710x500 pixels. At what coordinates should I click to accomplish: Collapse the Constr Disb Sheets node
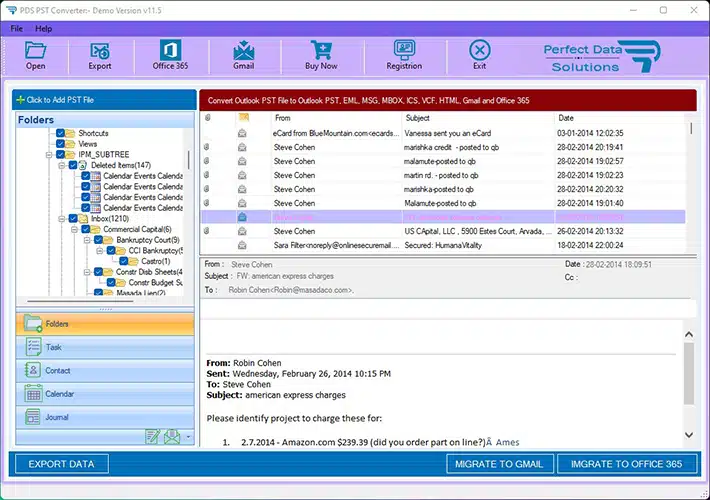click(x=87, y=272)
